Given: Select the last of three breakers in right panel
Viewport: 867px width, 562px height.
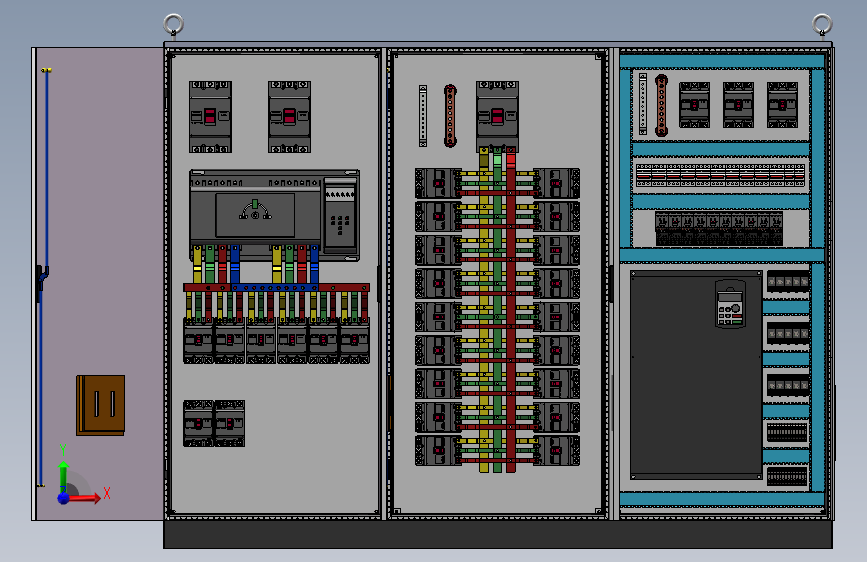Looking at the screenshot, I should coord(782,105).
